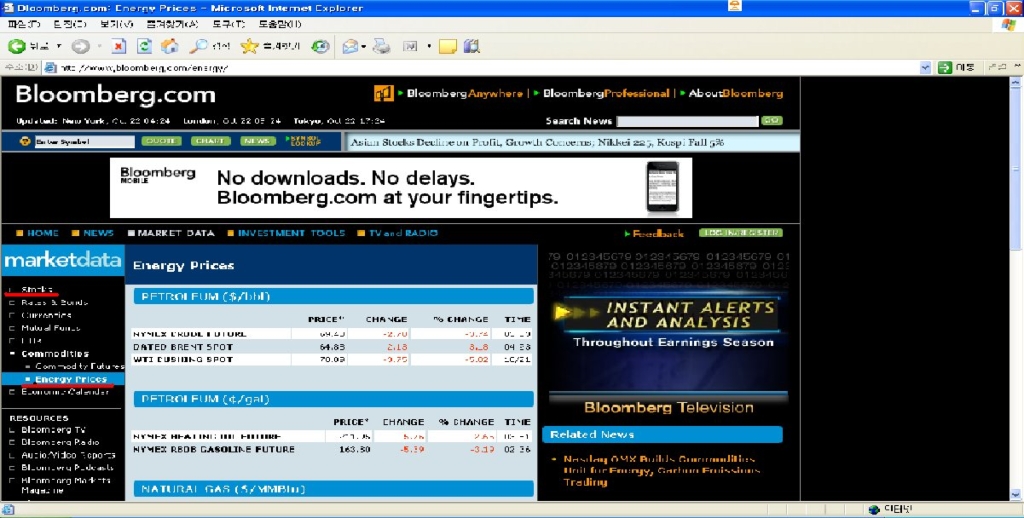Viewport: 1024px width, 518px height.
Task: Expand the Stocks section in sidebar
Action: (12, 289)
